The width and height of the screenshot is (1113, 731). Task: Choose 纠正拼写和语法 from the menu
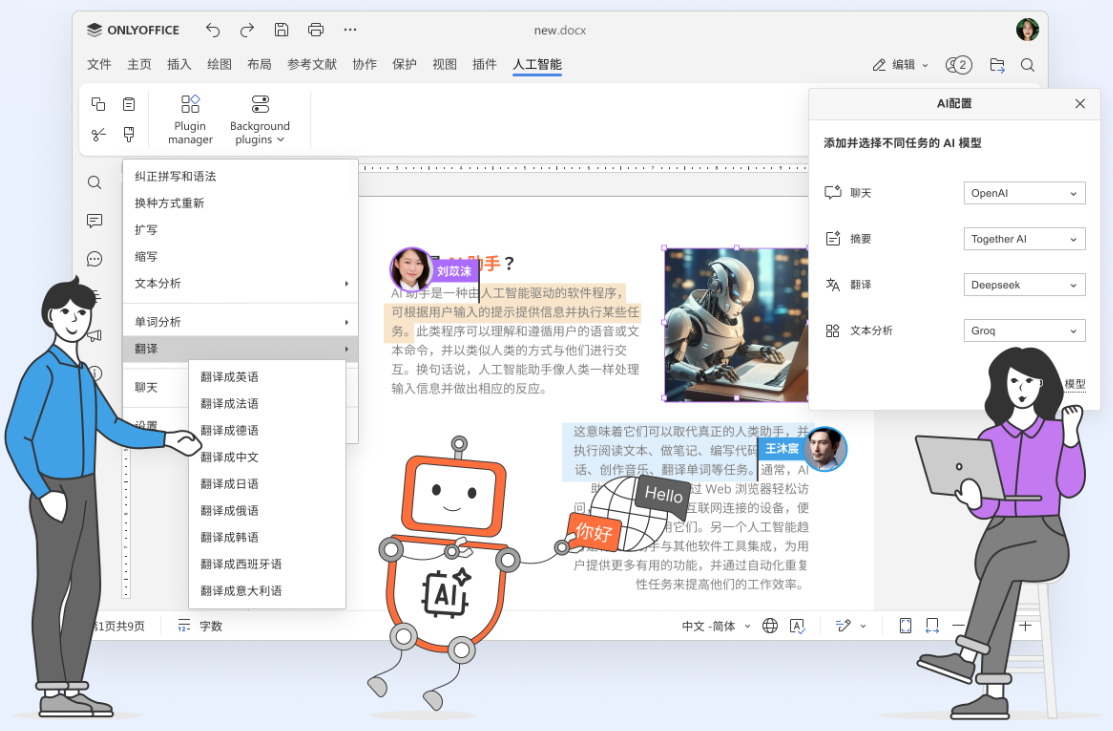coord(240,176)
